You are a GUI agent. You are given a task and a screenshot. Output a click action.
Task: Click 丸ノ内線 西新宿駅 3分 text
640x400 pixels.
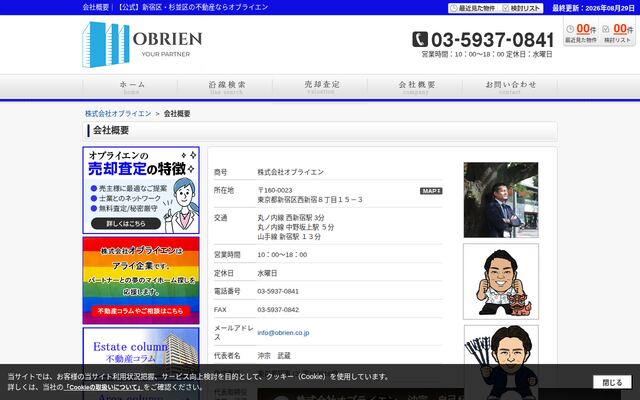click(x=291, y=218)
